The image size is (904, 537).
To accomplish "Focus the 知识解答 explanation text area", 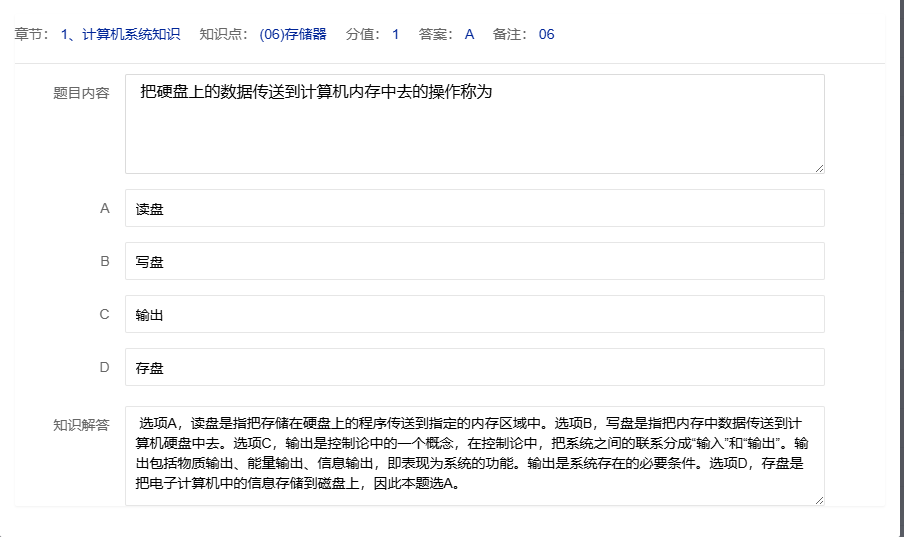I will pyautogui.click(x=474, y=455).
